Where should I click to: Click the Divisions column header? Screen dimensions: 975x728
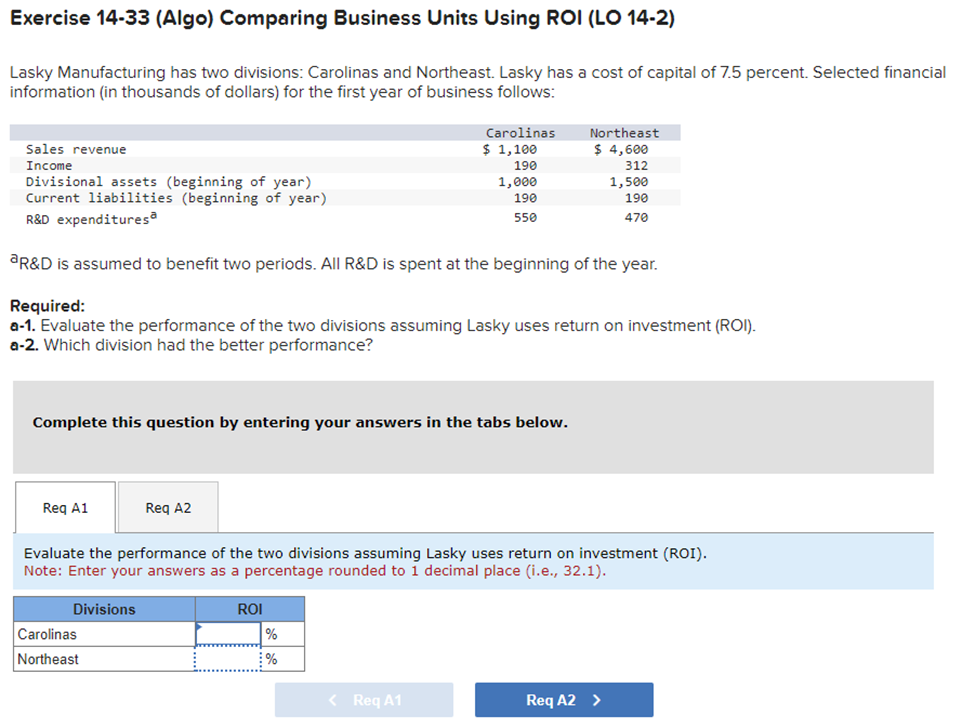point(103,609)
